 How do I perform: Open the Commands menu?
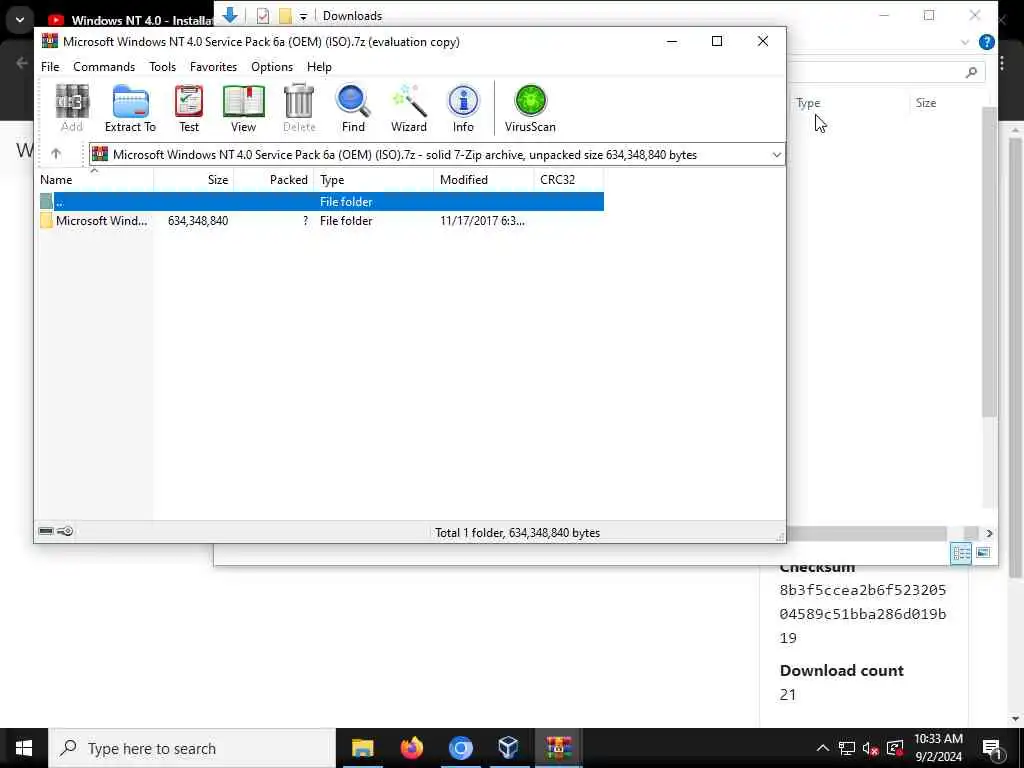104,67
